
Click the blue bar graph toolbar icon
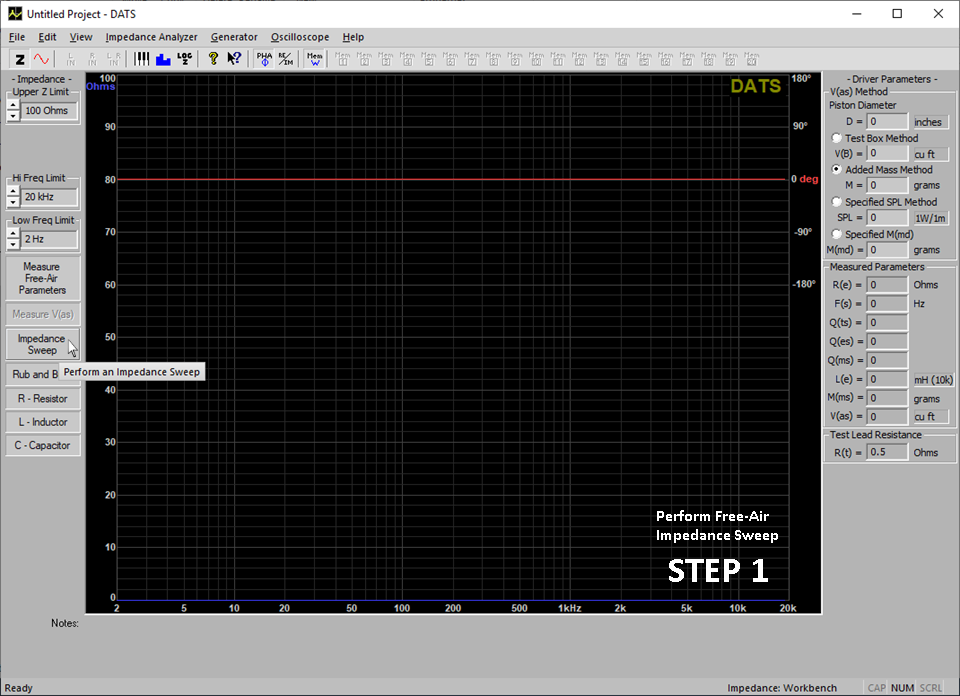(163, 59)
